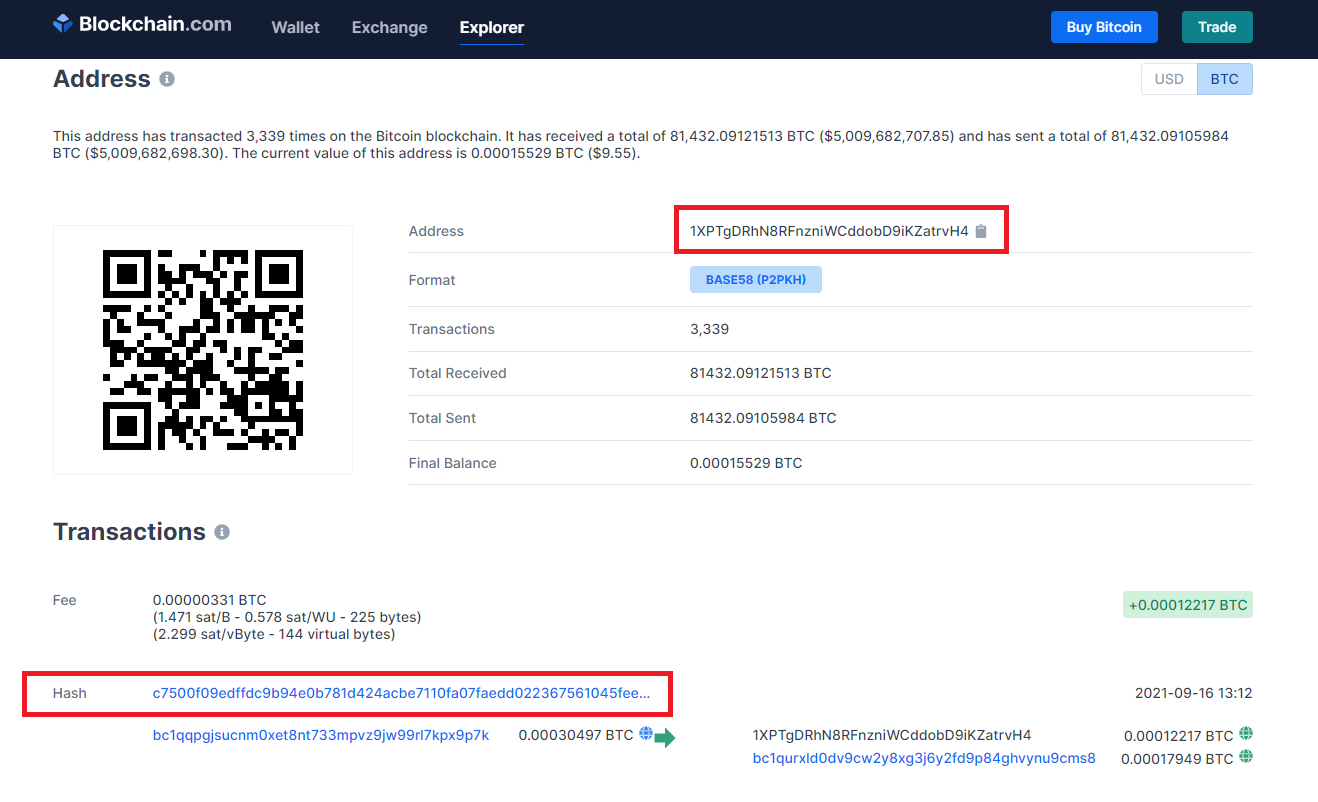
Task: Select the Explorer tab in the navigation
Action: [491, 27]
